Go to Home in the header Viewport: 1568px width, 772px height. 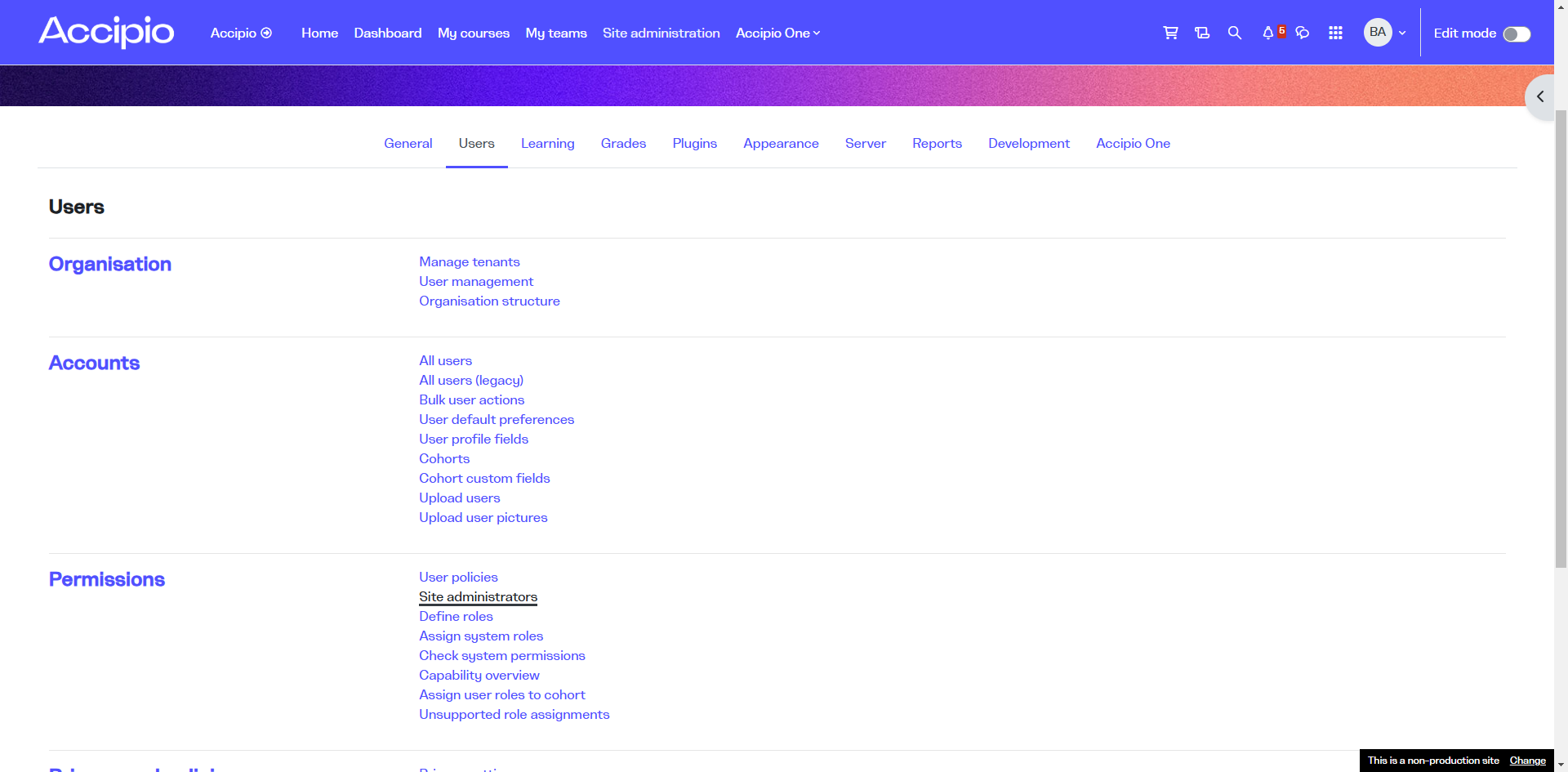[319, 33]
